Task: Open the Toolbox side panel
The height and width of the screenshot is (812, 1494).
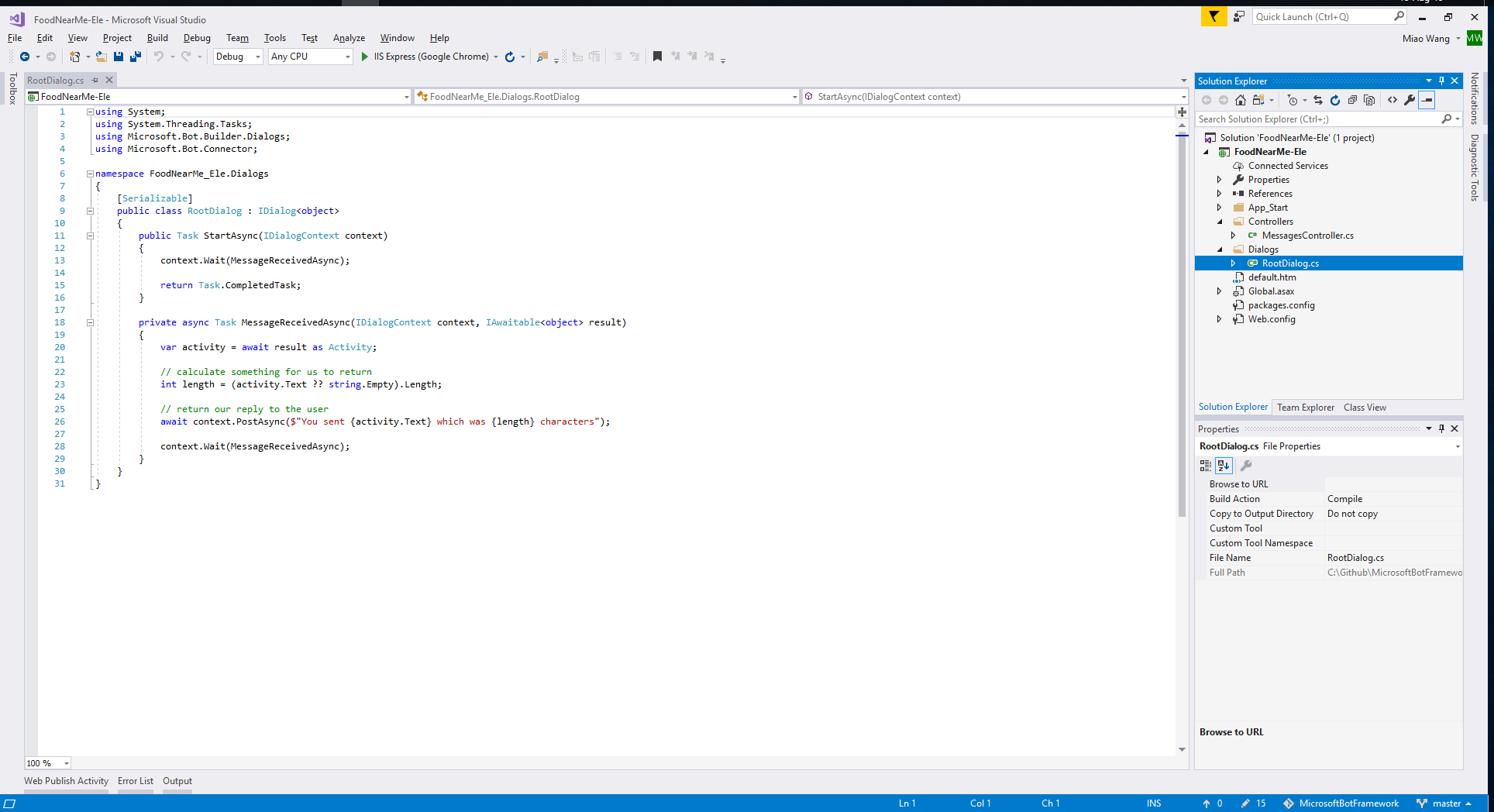Action: [12, 88]
